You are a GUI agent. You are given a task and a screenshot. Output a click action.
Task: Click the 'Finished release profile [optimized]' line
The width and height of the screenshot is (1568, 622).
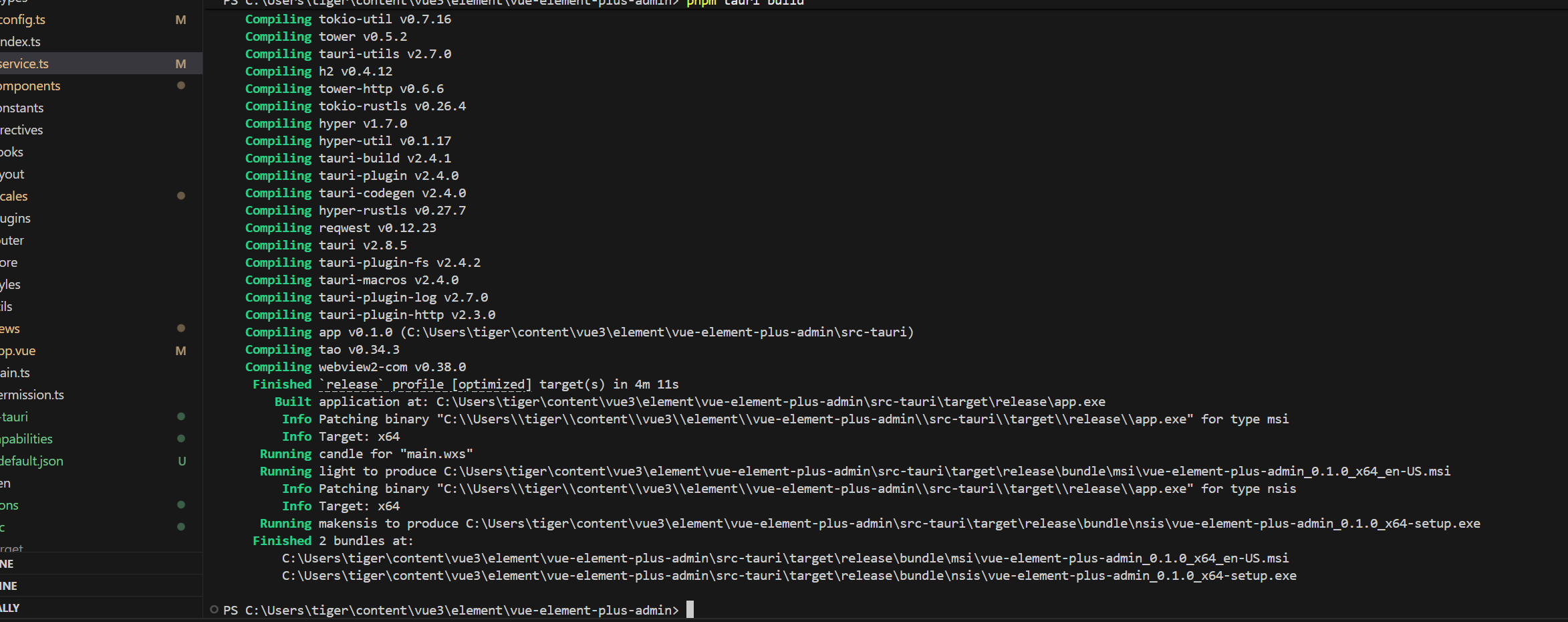click(466, 385)
